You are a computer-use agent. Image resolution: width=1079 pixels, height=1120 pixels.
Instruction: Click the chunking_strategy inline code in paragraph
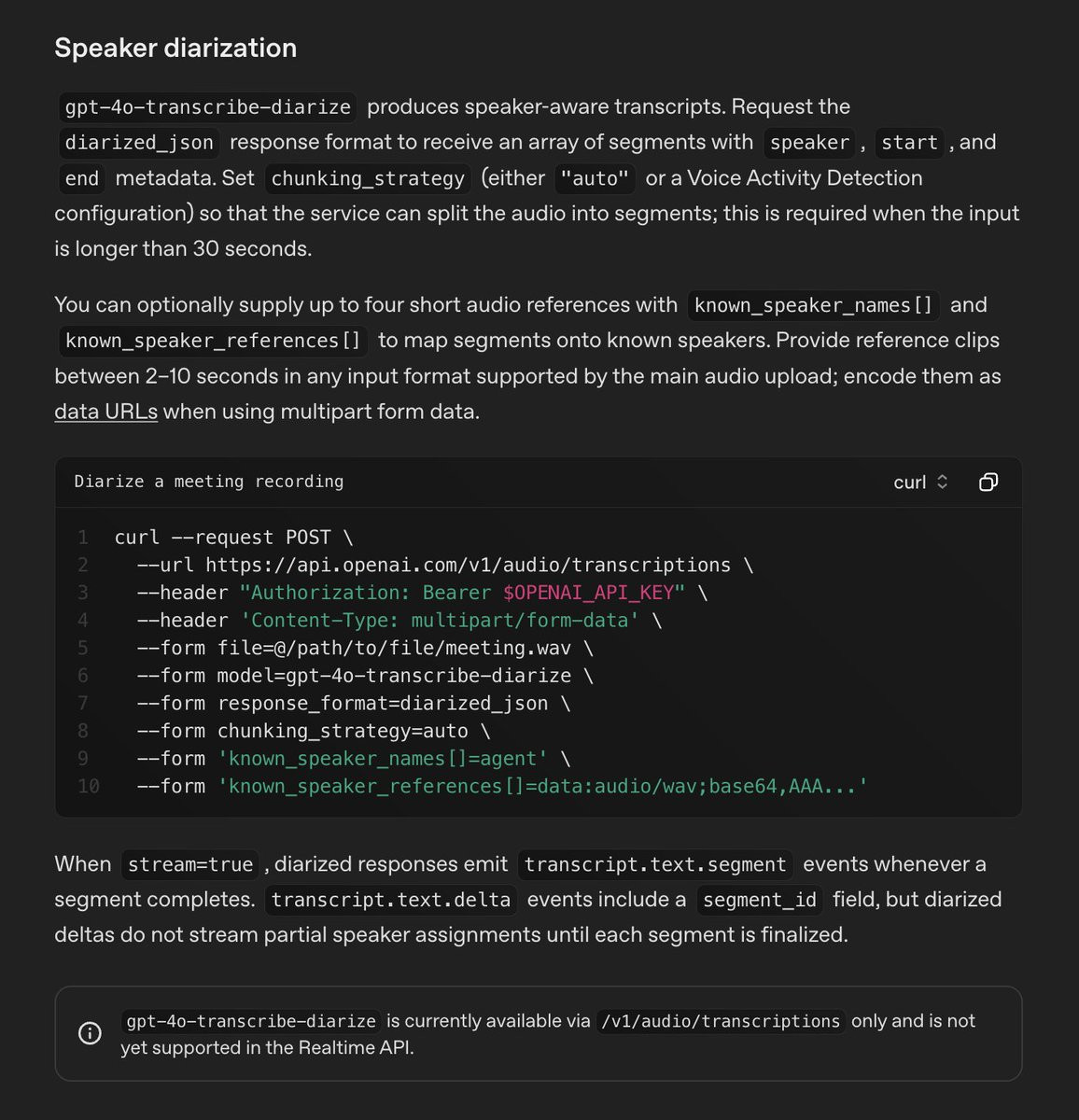[368, 177]
